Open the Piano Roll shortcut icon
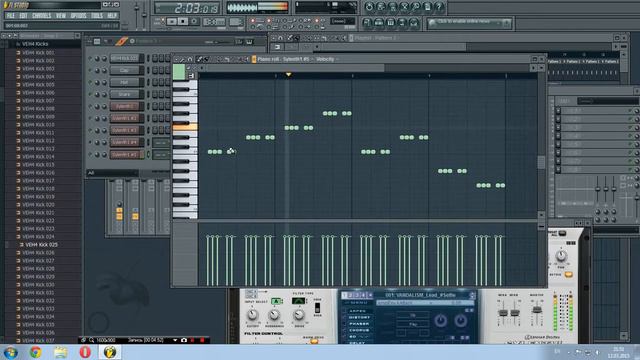The image size is (640, 360). click(x=390, y=22)
